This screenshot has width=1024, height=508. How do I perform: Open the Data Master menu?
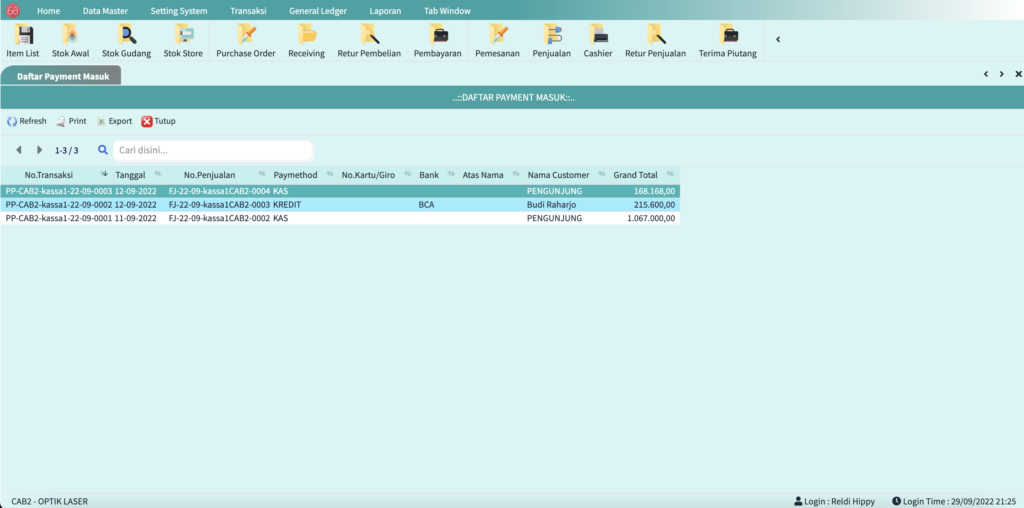(105, 10)
